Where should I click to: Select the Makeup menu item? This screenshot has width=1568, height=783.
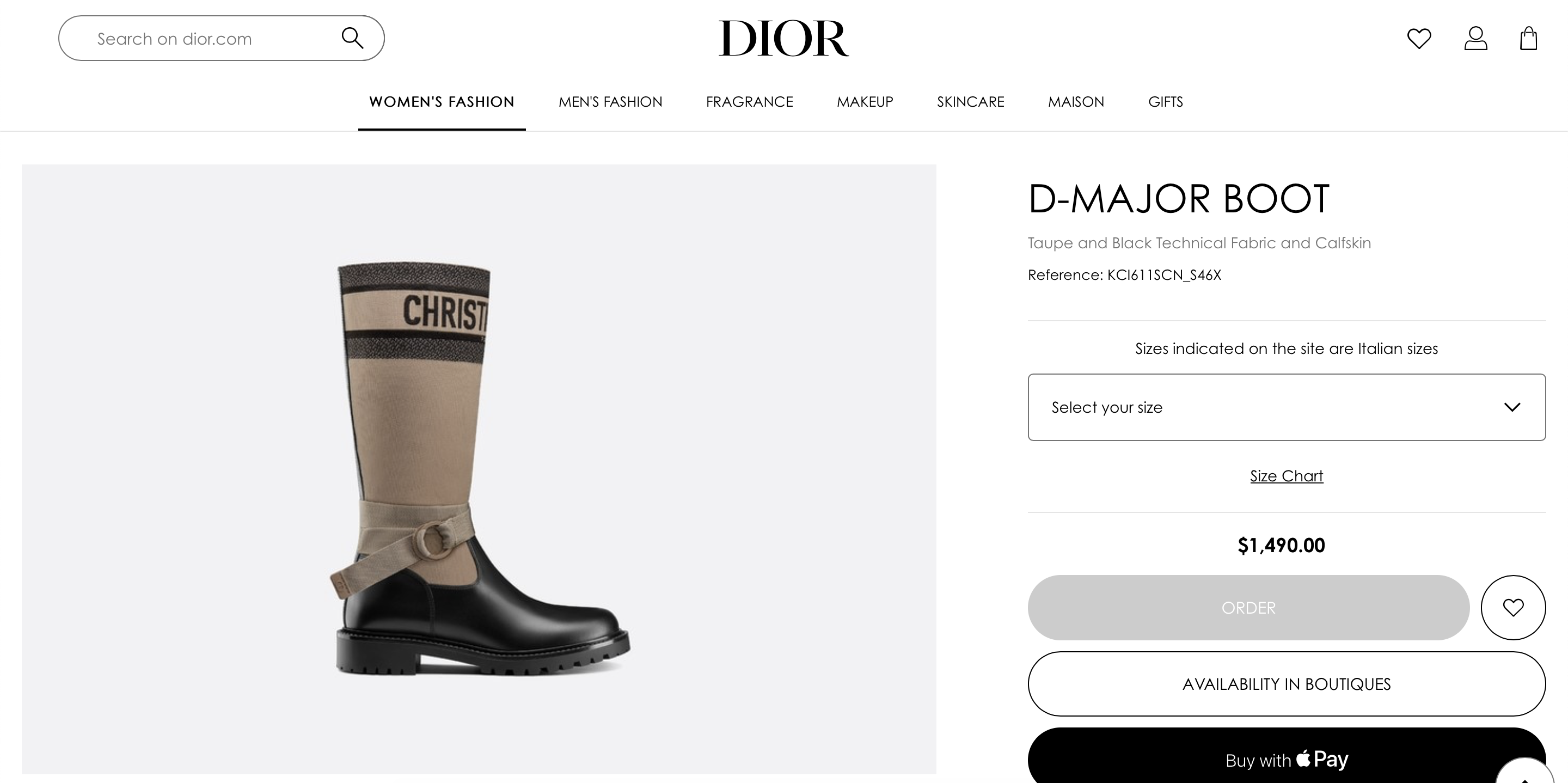[865, 102]
